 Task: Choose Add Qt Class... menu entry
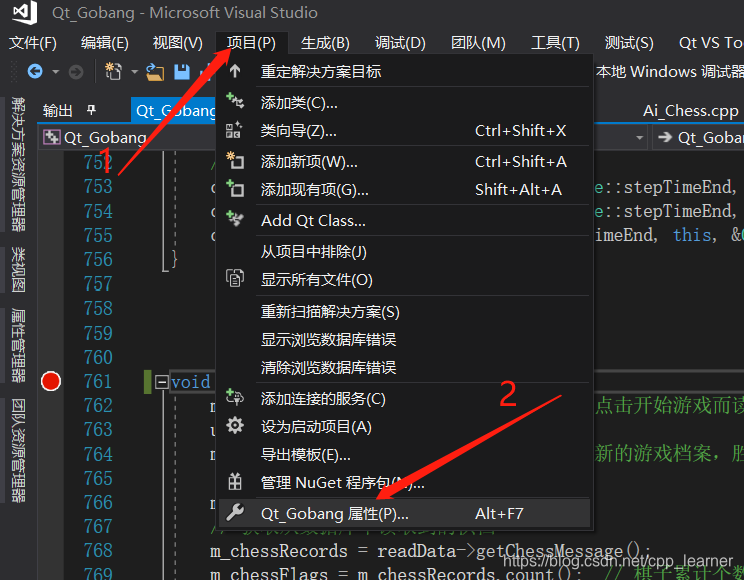pos(403,221)
